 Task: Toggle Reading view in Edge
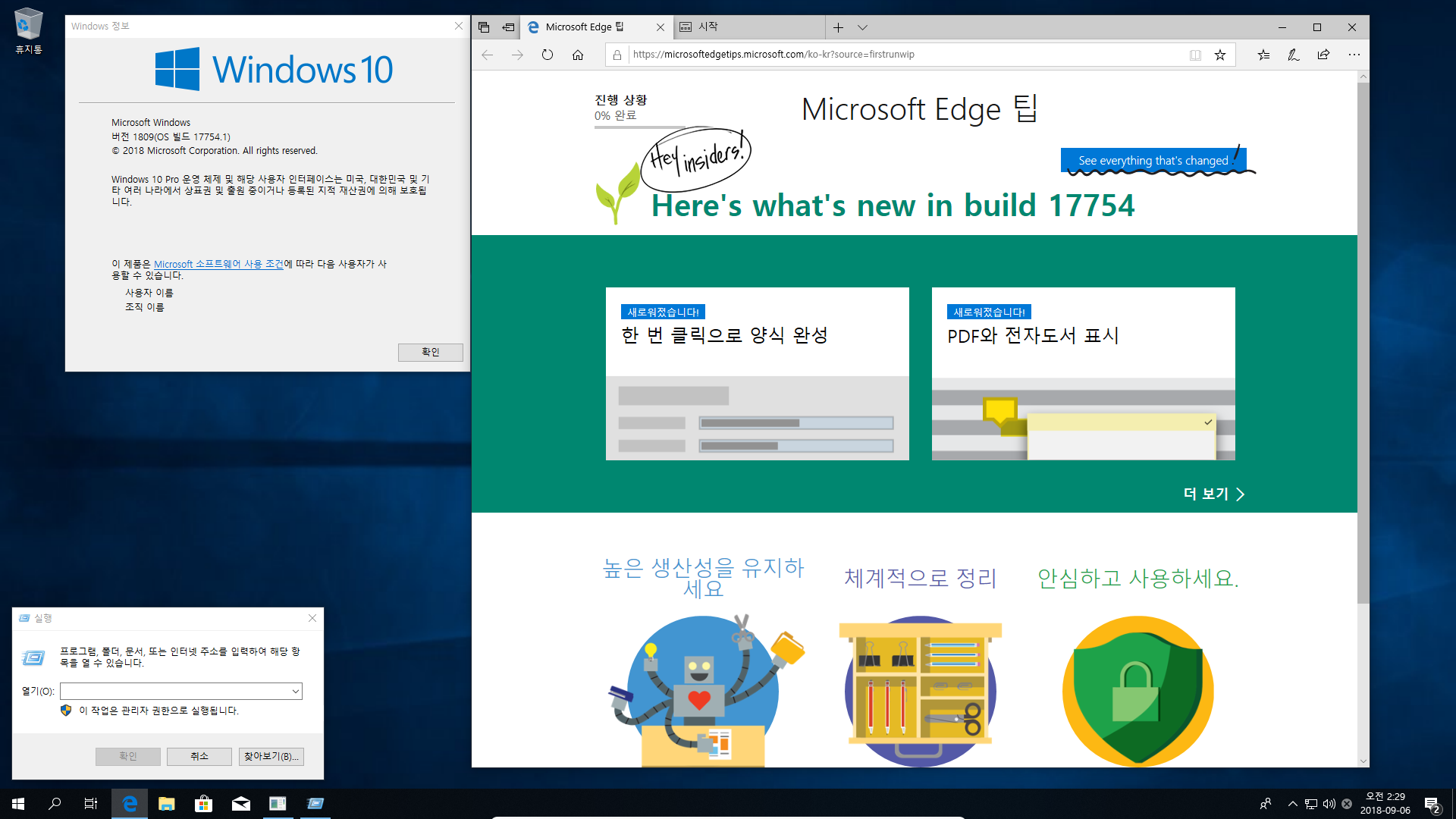tap(1195, 55)
